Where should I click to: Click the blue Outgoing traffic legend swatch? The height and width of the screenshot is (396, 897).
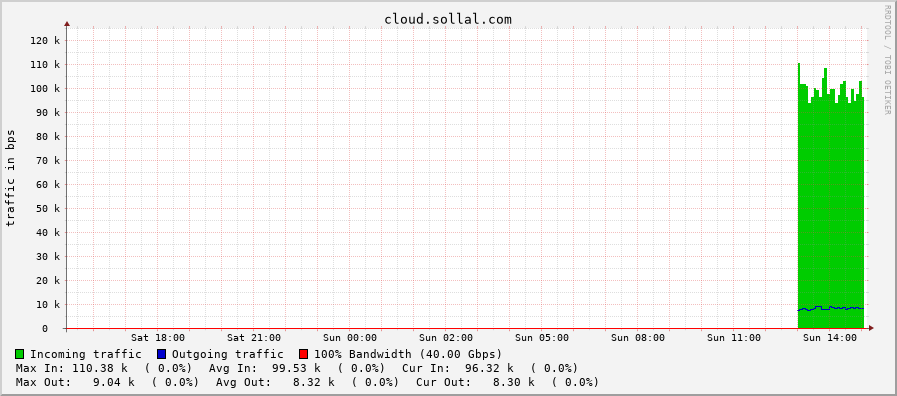(x=161, y=354)
